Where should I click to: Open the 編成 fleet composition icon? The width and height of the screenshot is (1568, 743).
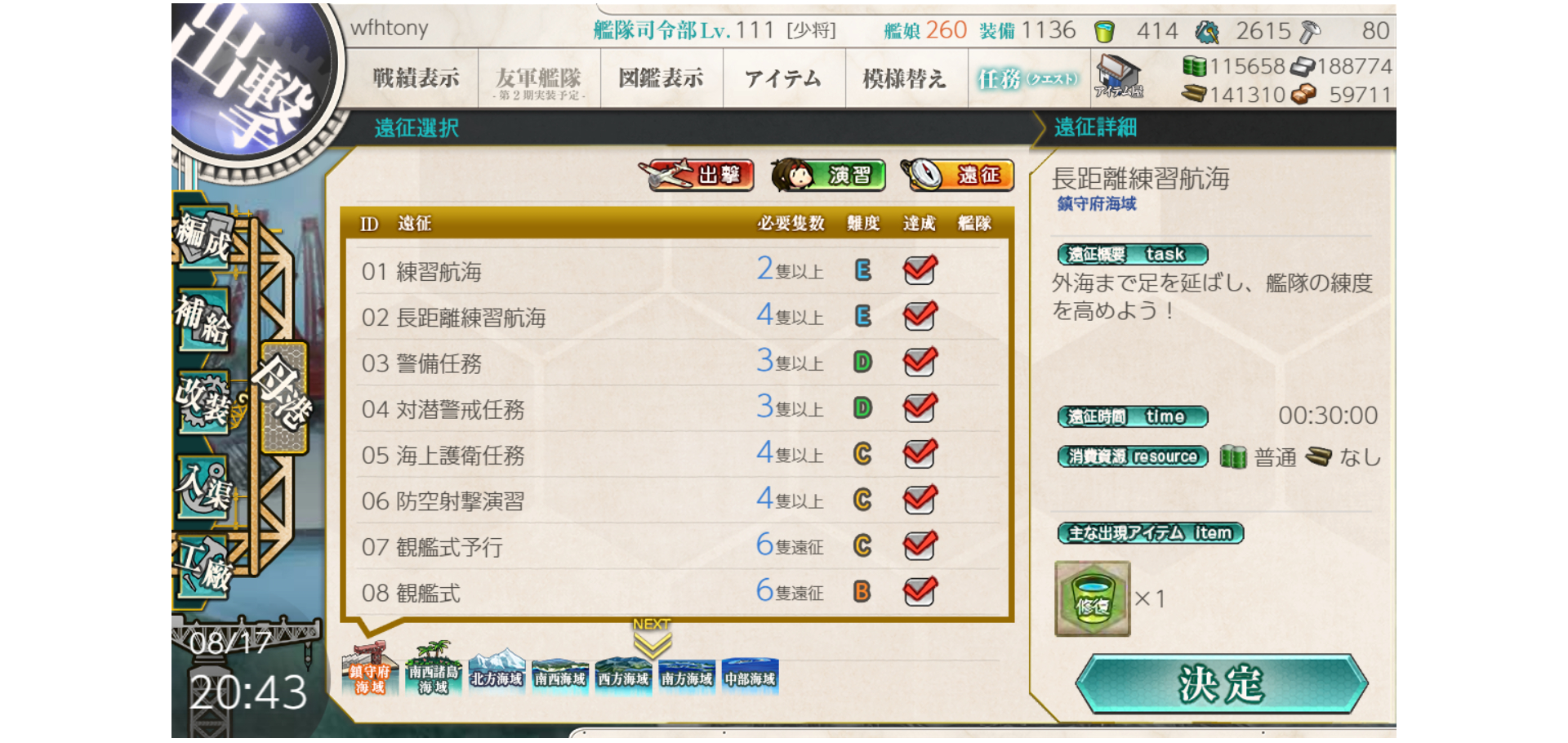203,235
